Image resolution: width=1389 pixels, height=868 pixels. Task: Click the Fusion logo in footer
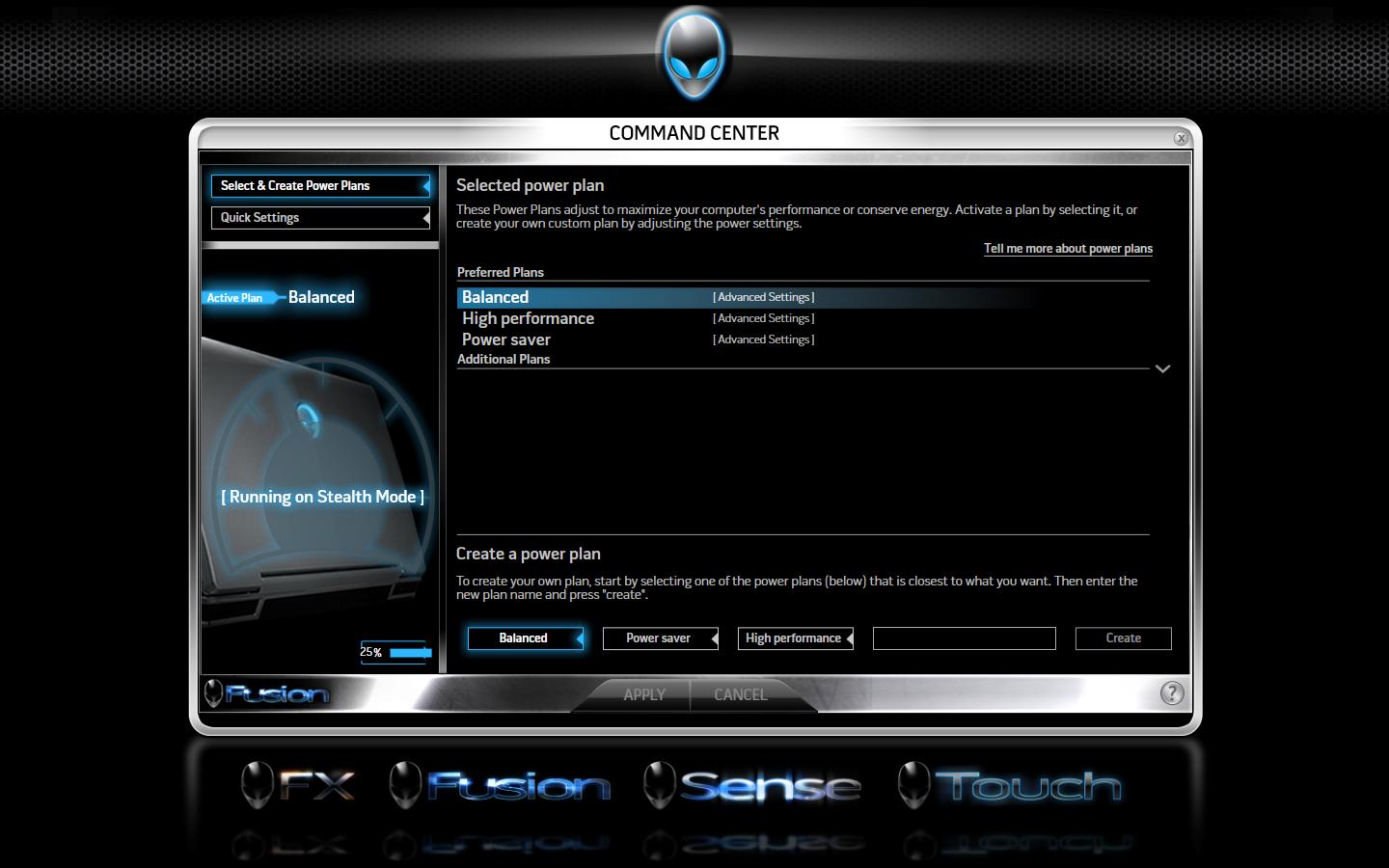coord(267,692)
